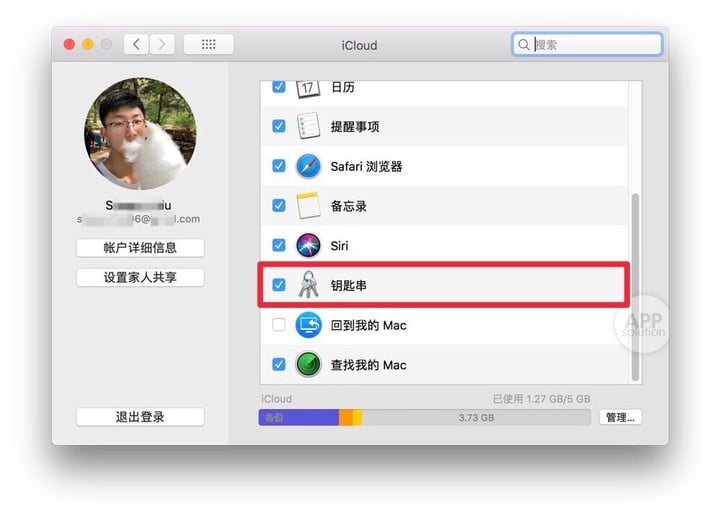Click the iCloud storage usage bar

tap(425, 417)
